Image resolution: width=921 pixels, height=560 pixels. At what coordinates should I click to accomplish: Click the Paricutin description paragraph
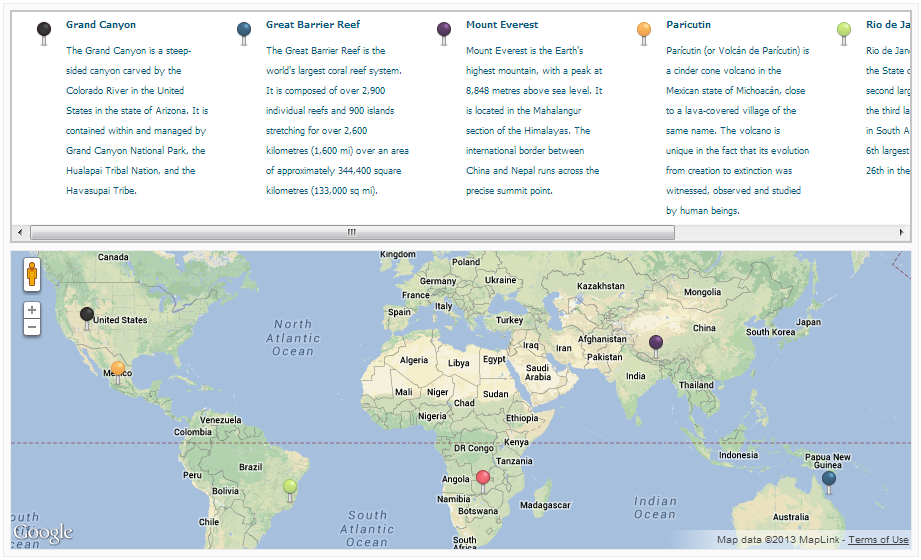[738, 130]
